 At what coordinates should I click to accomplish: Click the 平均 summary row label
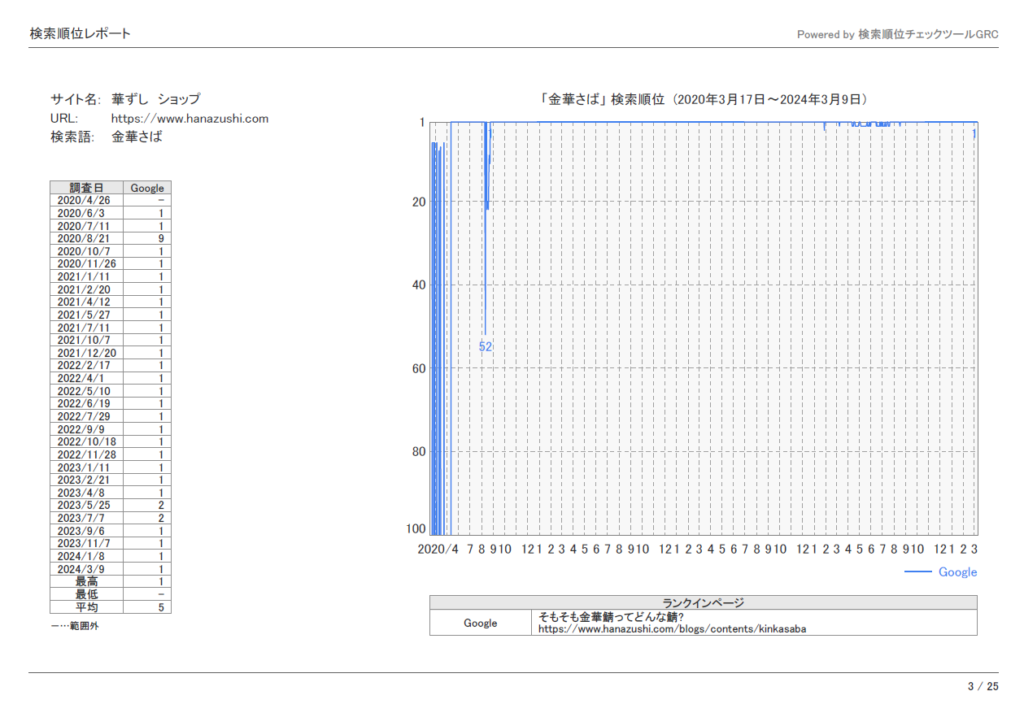(x=86, y=607)
